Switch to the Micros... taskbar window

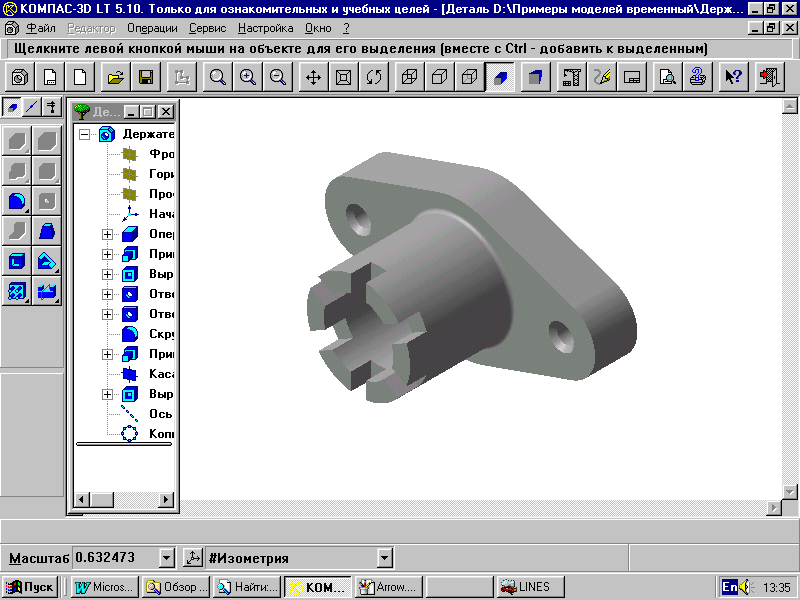click(x=105, y=587)
